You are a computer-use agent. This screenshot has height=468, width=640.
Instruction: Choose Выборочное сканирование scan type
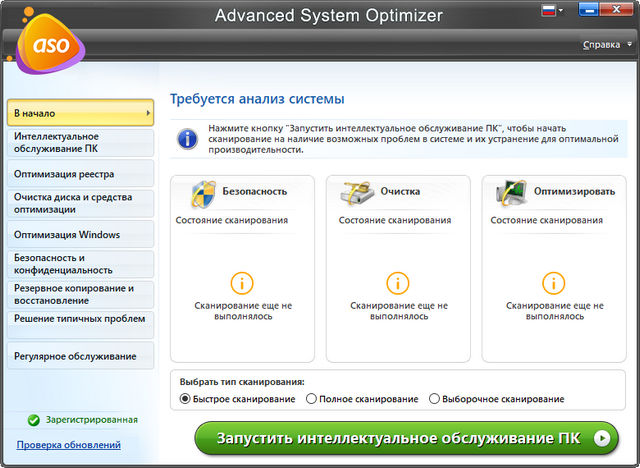click(434, 399)
